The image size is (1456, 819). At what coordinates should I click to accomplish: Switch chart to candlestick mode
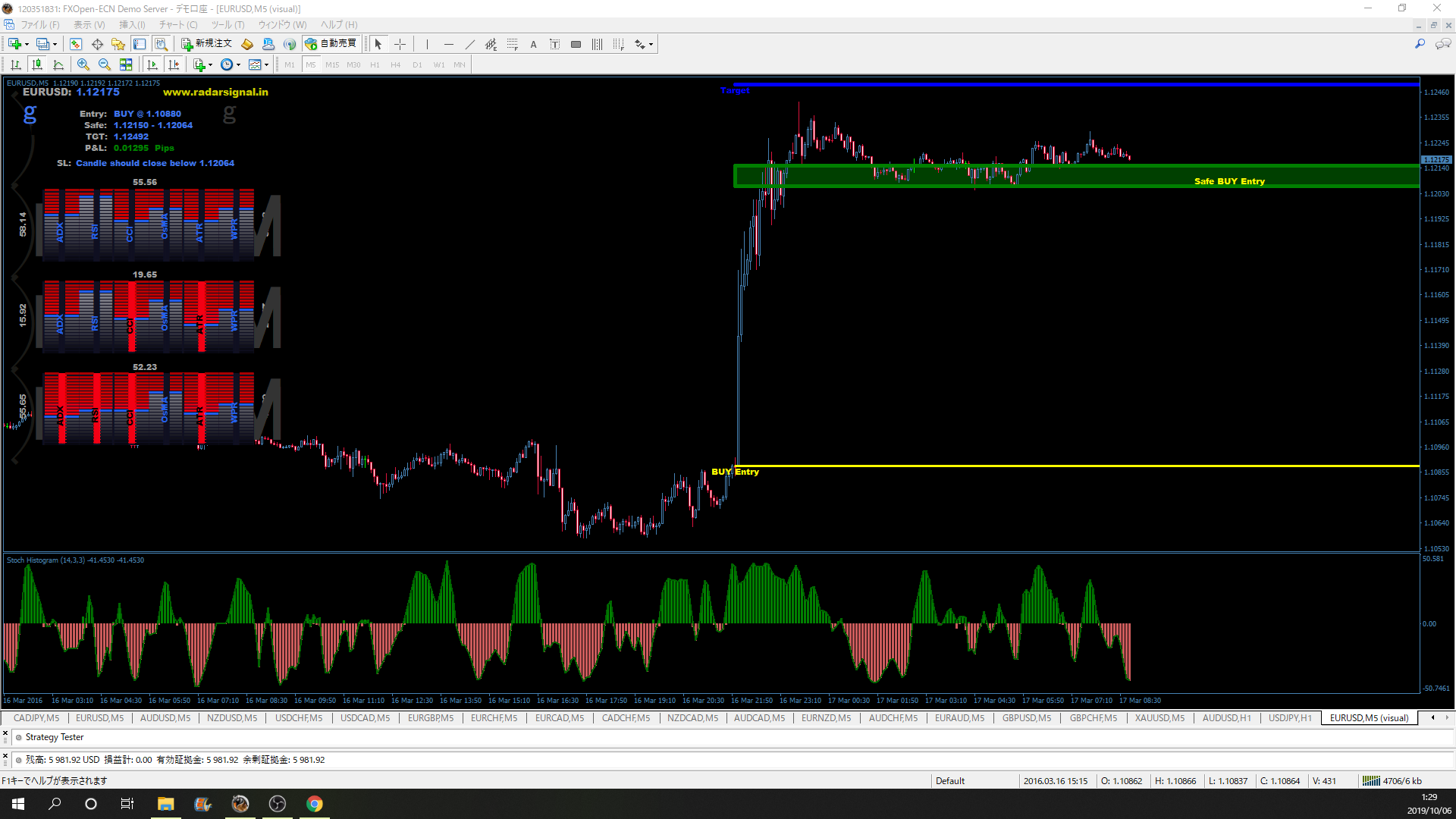(x=36, y=65)
